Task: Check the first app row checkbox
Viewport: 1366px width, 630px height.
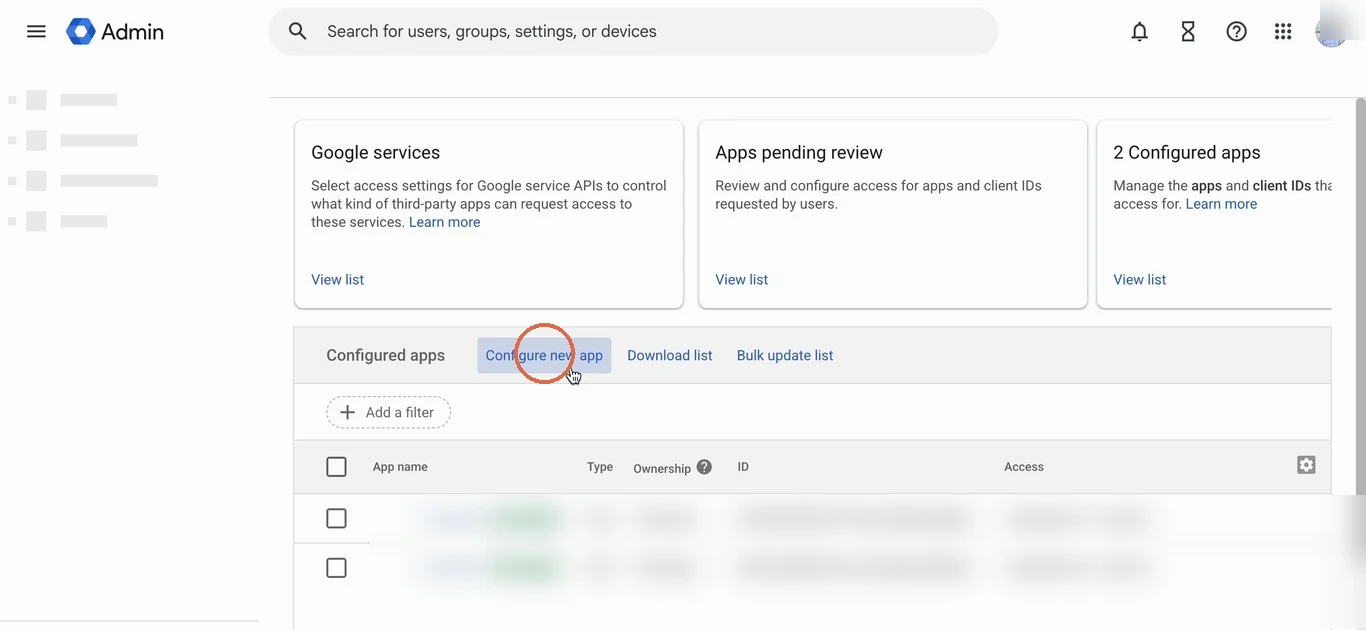Action: tap(336, 518)
